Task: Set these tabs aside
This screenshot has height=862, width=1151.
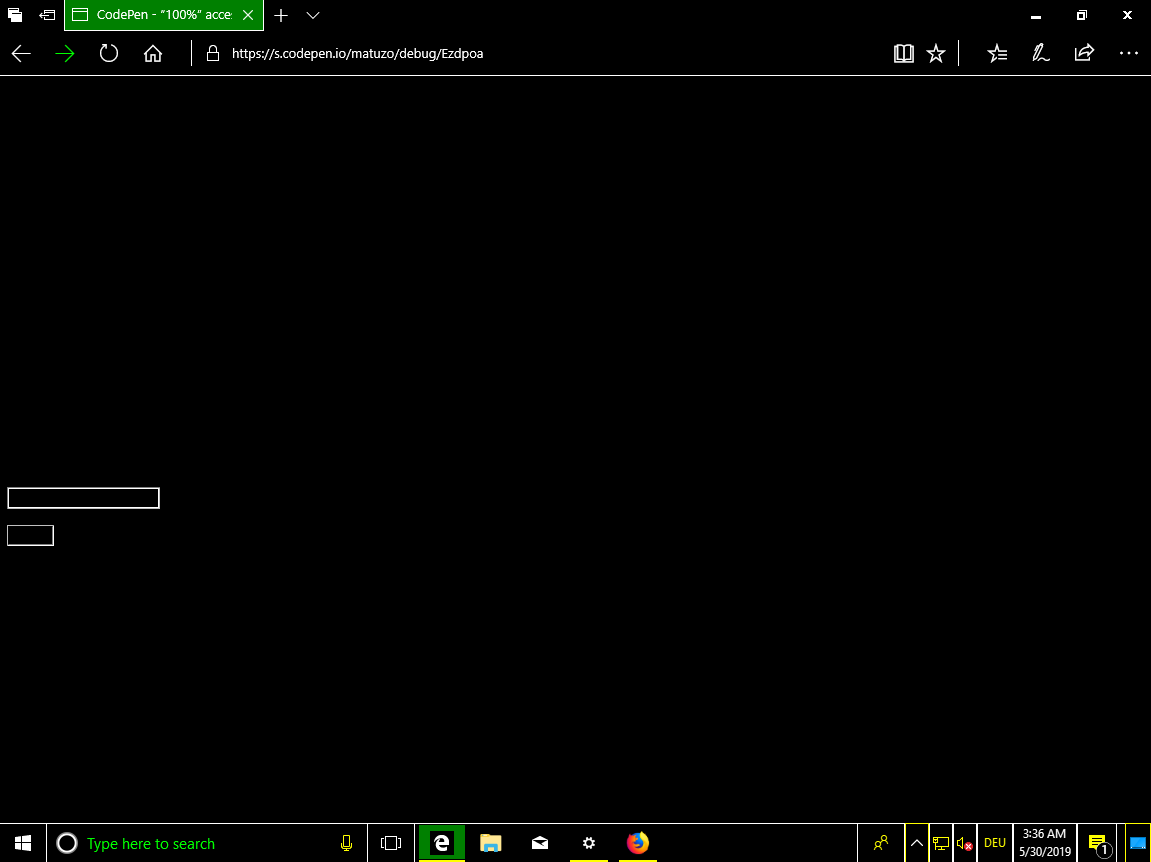Action: (47, 15)
